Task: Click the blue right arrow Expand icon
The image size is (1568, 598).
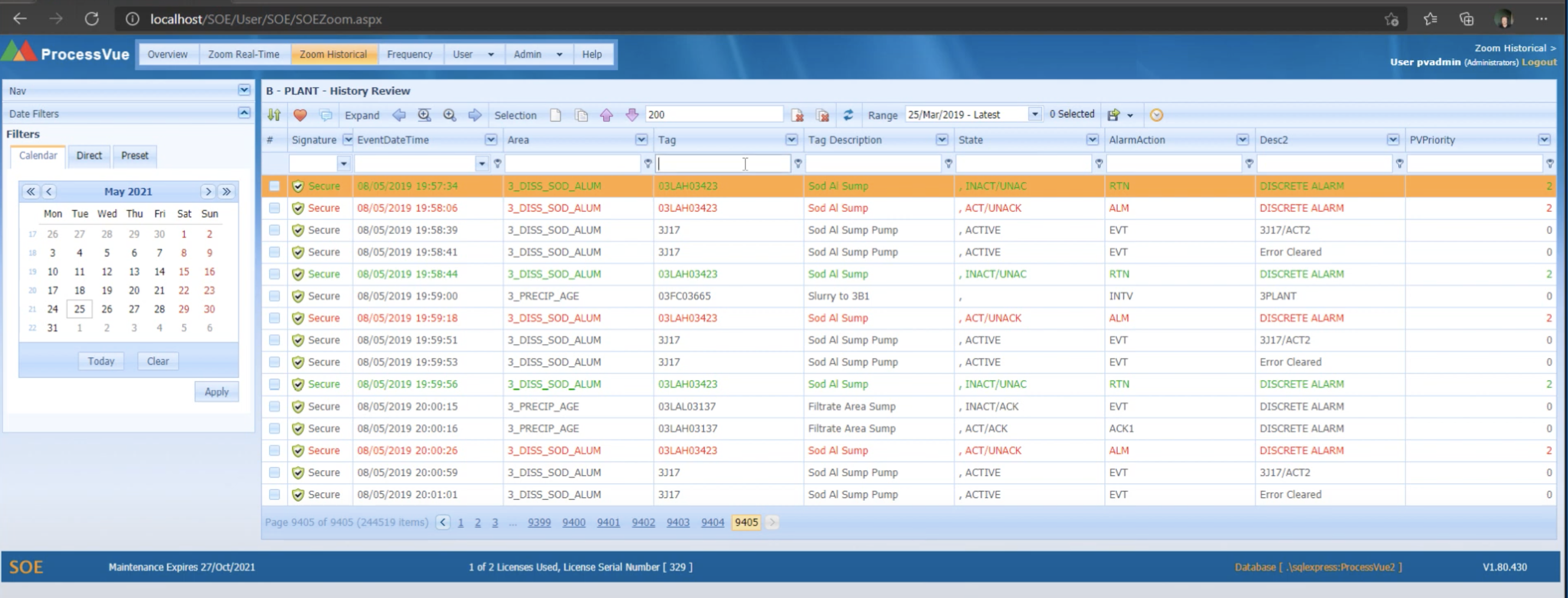Action: click(x=475, y=115)
